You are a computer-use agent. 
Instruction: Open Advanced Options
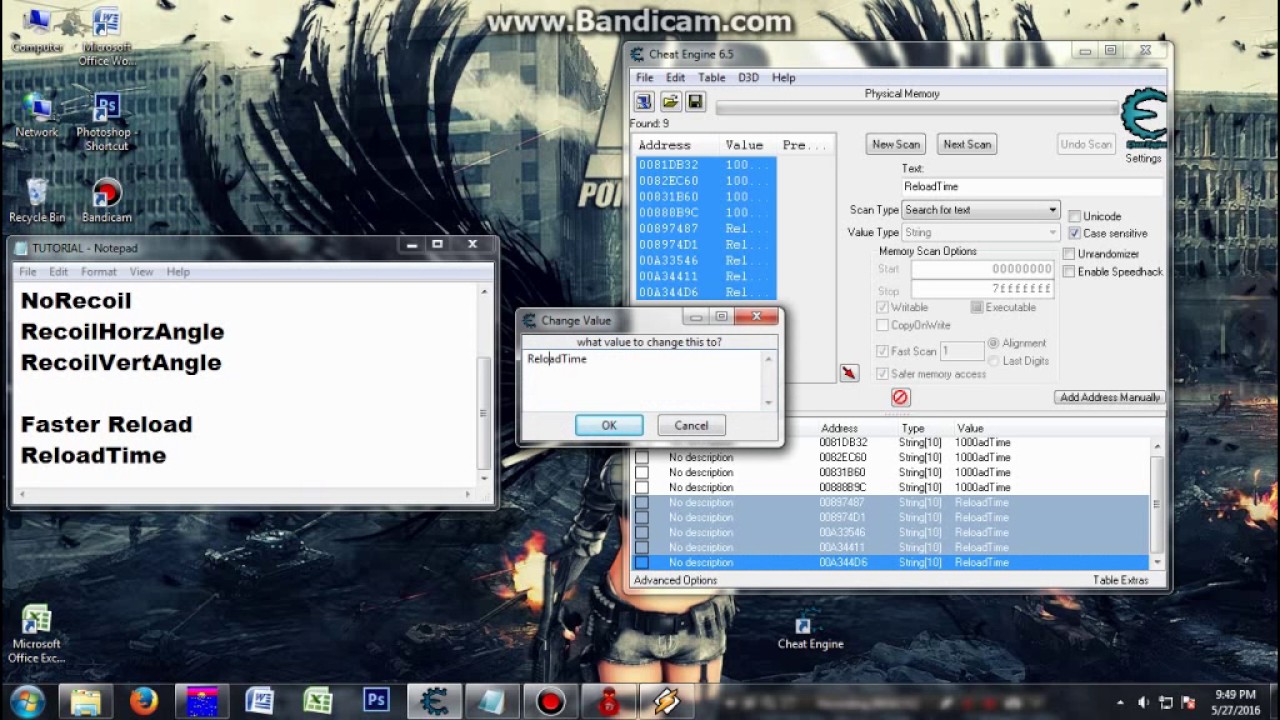tap(675, 580)
